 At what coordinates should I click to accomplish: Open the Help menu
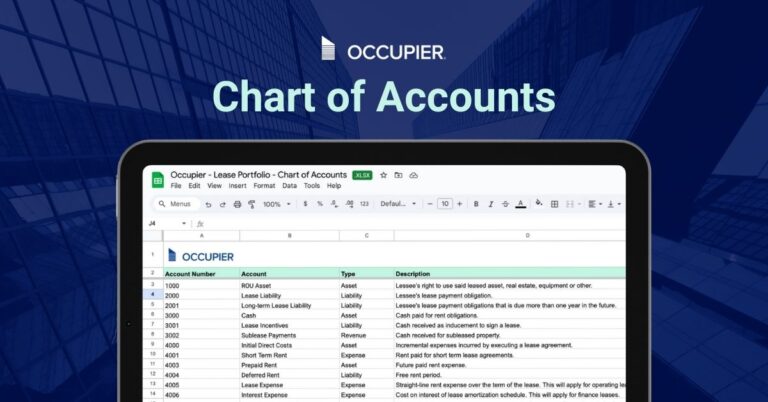pyautogui.click(x=334, y=186)
